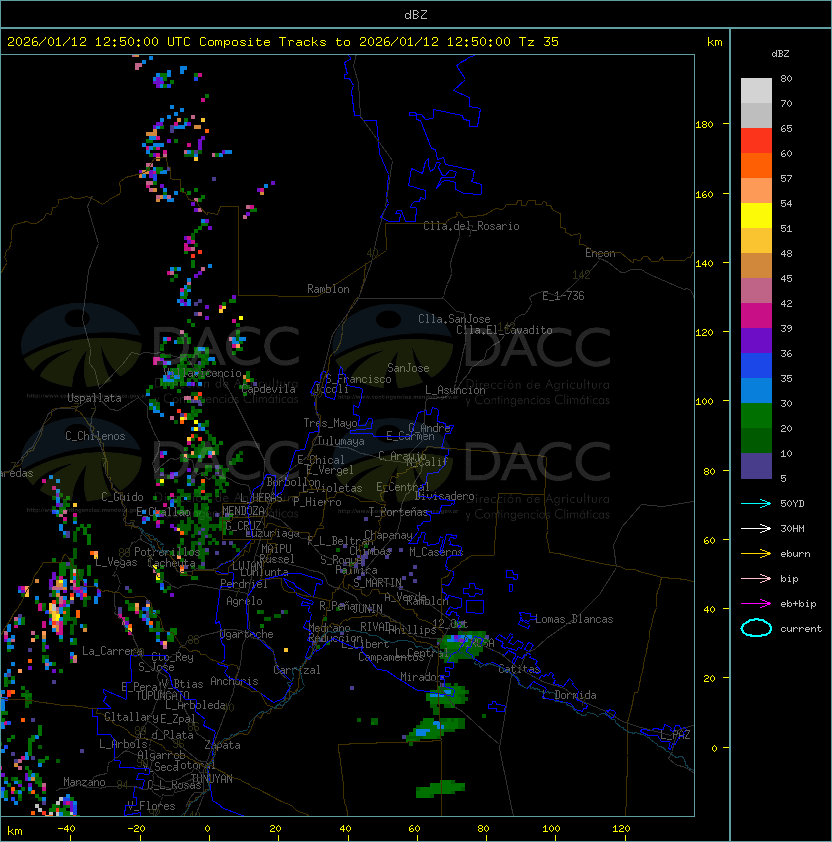Click the Anchoris map label

coord(234,681)
